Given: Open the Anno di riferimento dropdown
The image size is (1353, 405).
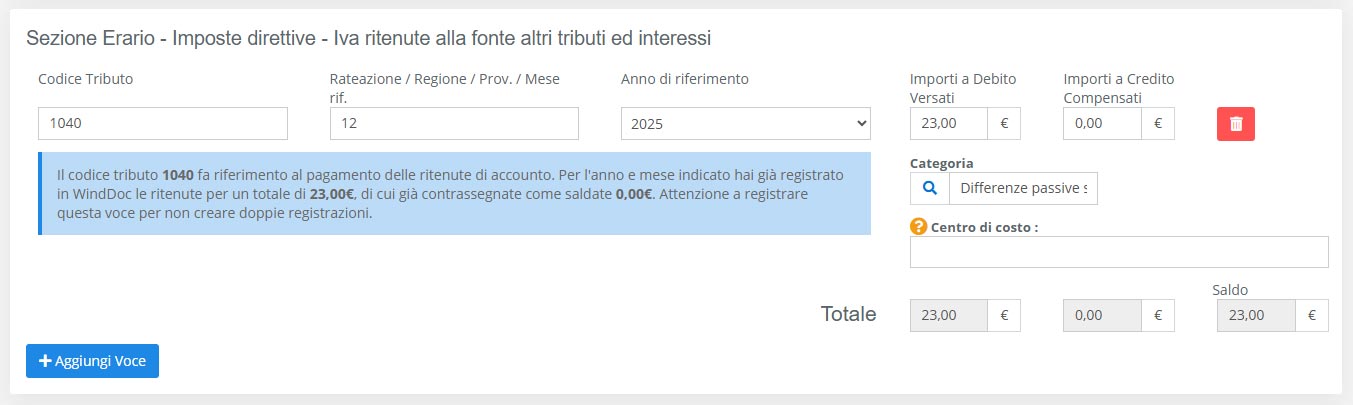Looking at the screenshot, I should 745,124.
